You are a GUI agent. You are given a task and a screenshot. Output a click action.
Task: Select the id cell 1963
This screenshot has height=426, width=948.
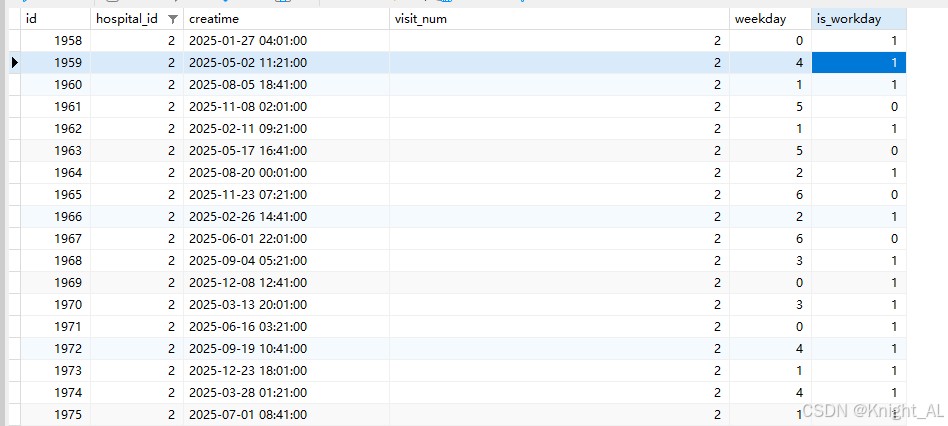56,150
